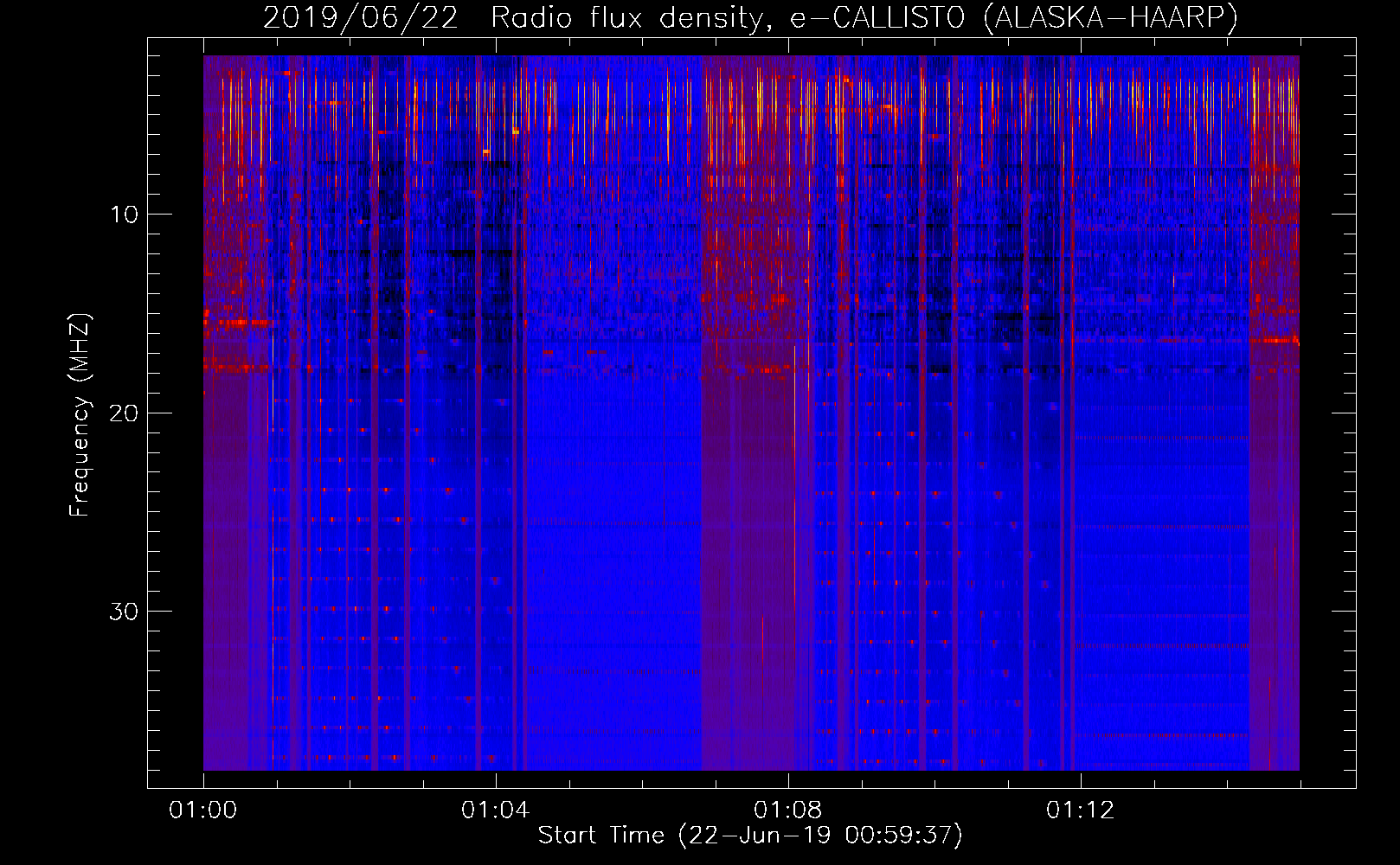1400x865 pixels.
Task: Click the plot title "Radio flux density, e-CALLISTO (ALASKA-HAARP)"
Action: [x=864, y=17]
